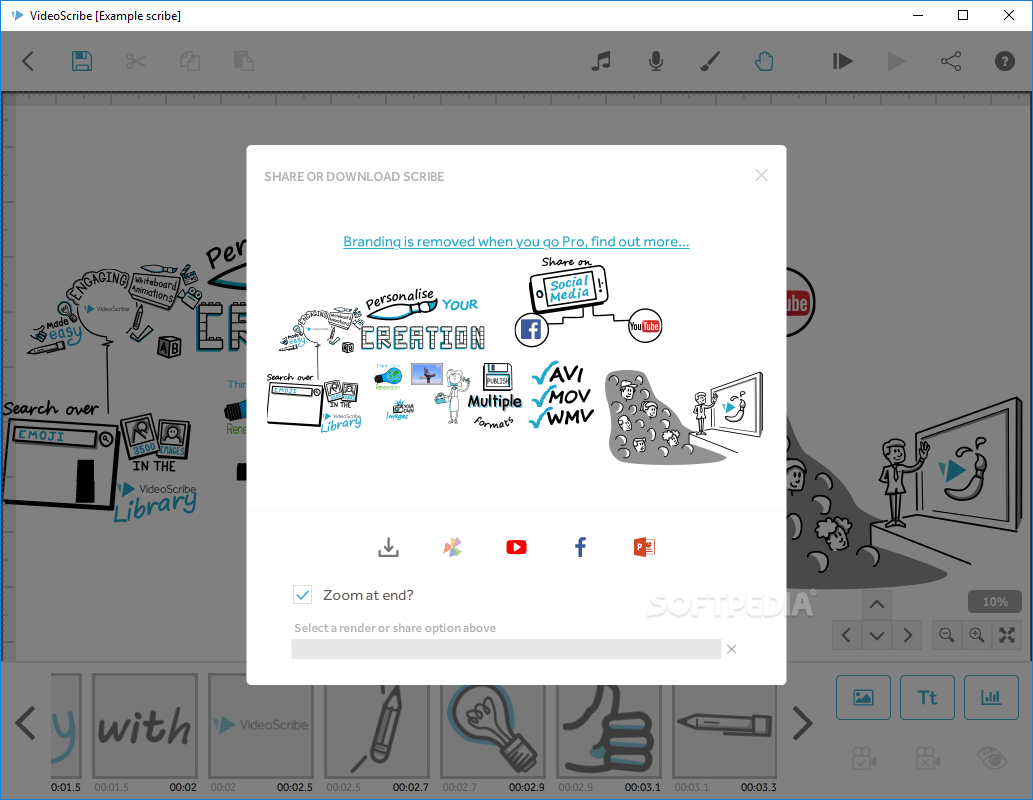Click the fit-to-screen zoom icon
This screenshot has height=800, width=1033.
coord(1007,635)
